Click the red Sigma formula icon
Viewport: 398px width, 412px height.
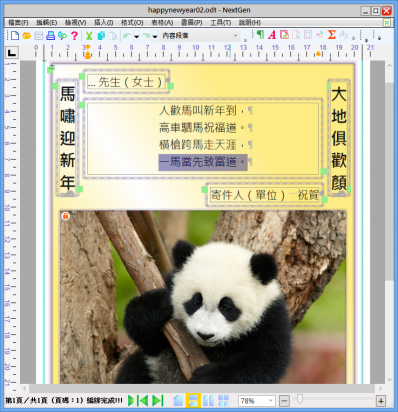point(331,35)
